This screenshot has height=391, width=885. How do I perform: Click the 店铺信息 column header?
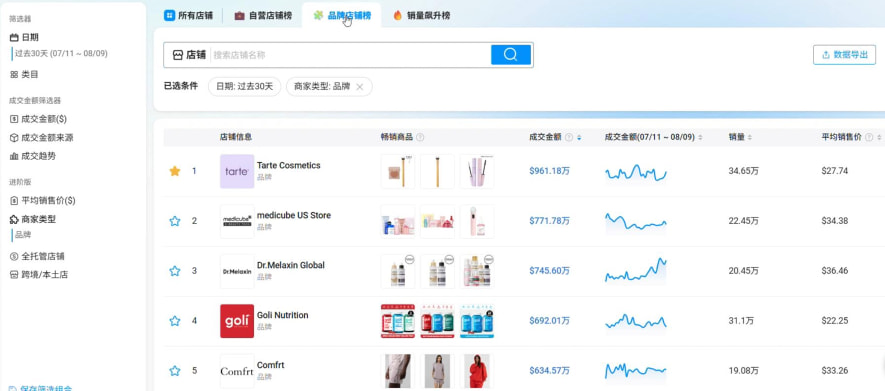tap(236, 137)
